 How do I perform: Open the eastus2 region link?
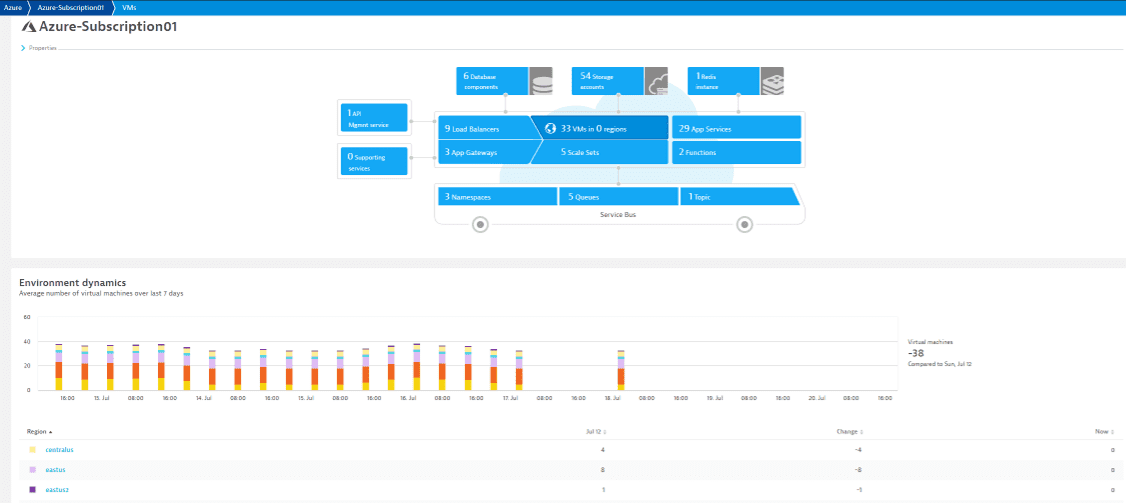(57, 489)
